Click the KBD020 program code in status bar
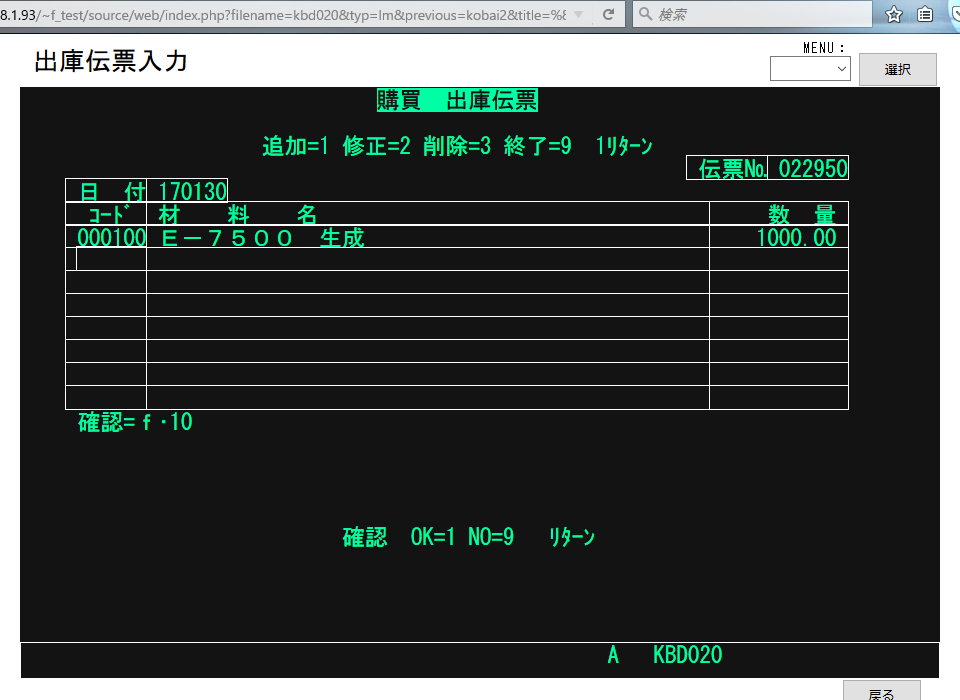Viewport: 960px width, 700px height. point(687,656)
